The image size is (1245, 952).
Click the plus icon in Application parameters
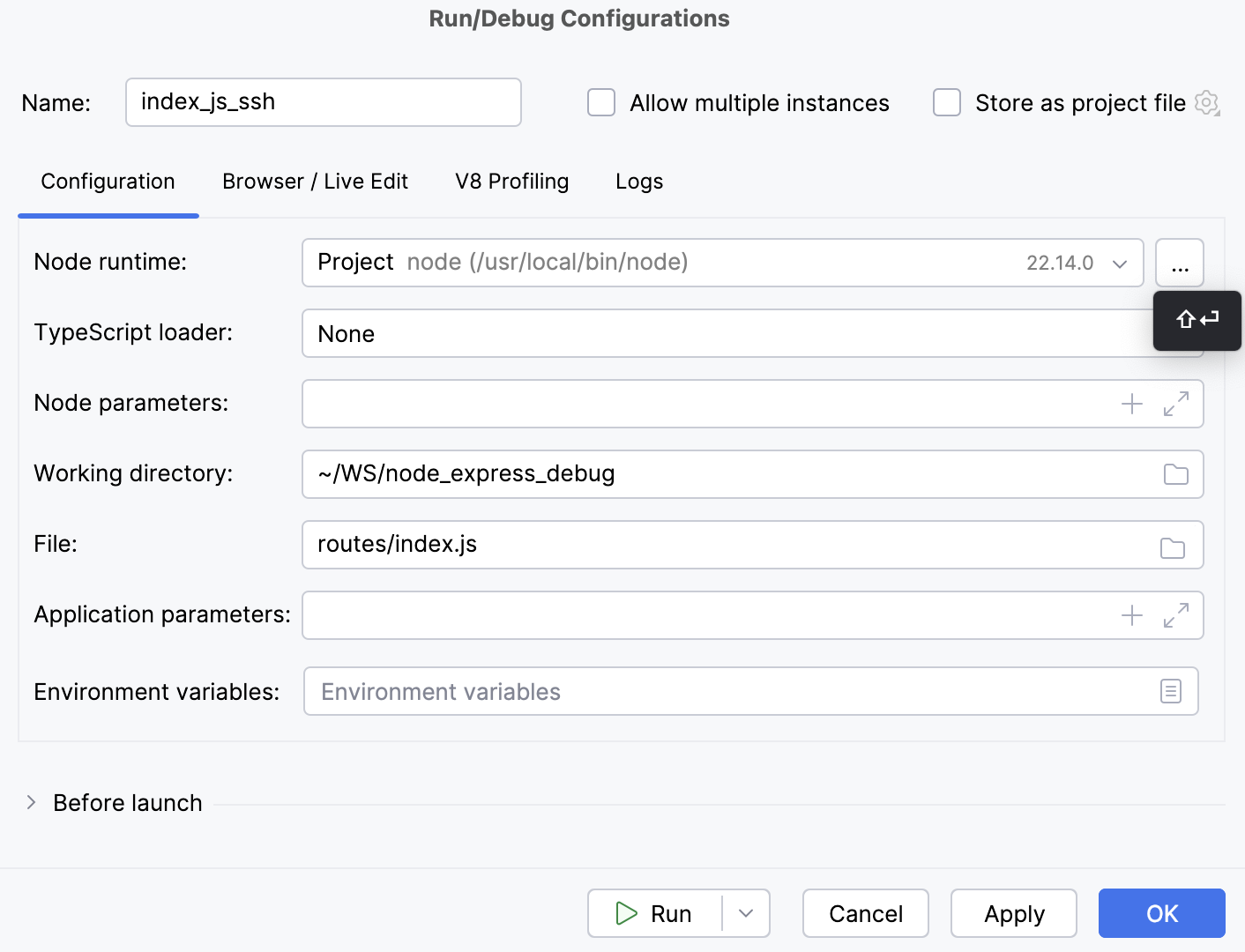[1132, 615]
